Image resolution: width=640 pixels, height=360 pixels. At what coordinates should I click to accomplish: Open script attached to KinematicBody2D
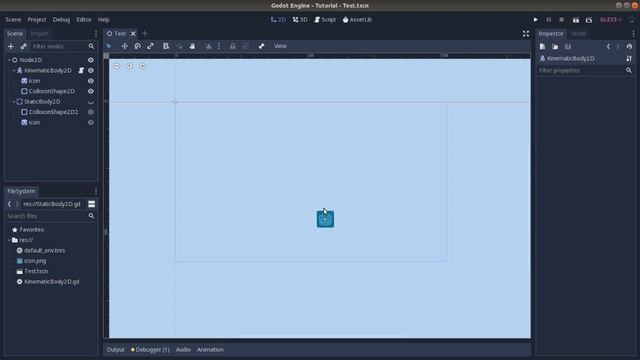tap(81, 71)
